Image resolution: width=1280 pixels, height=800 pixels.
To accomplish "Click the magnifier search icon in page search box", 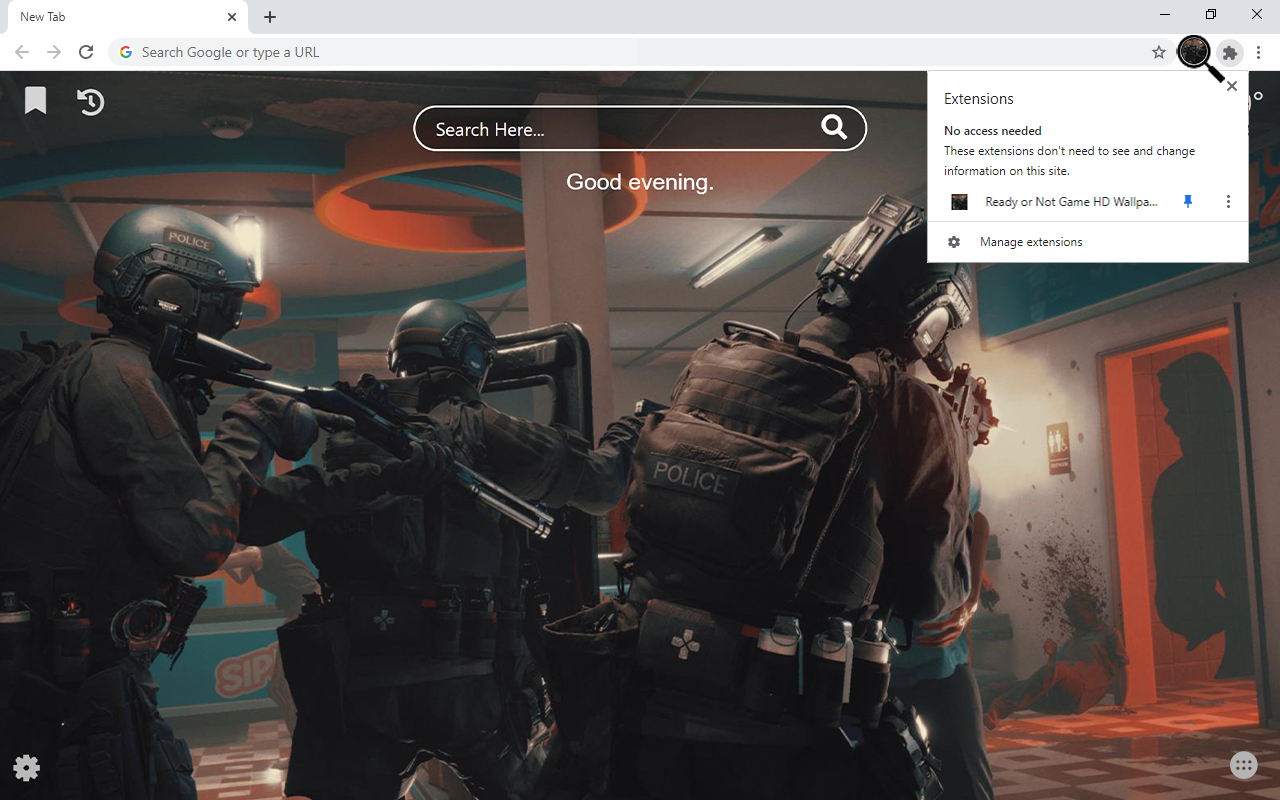I will coord(834,127).
